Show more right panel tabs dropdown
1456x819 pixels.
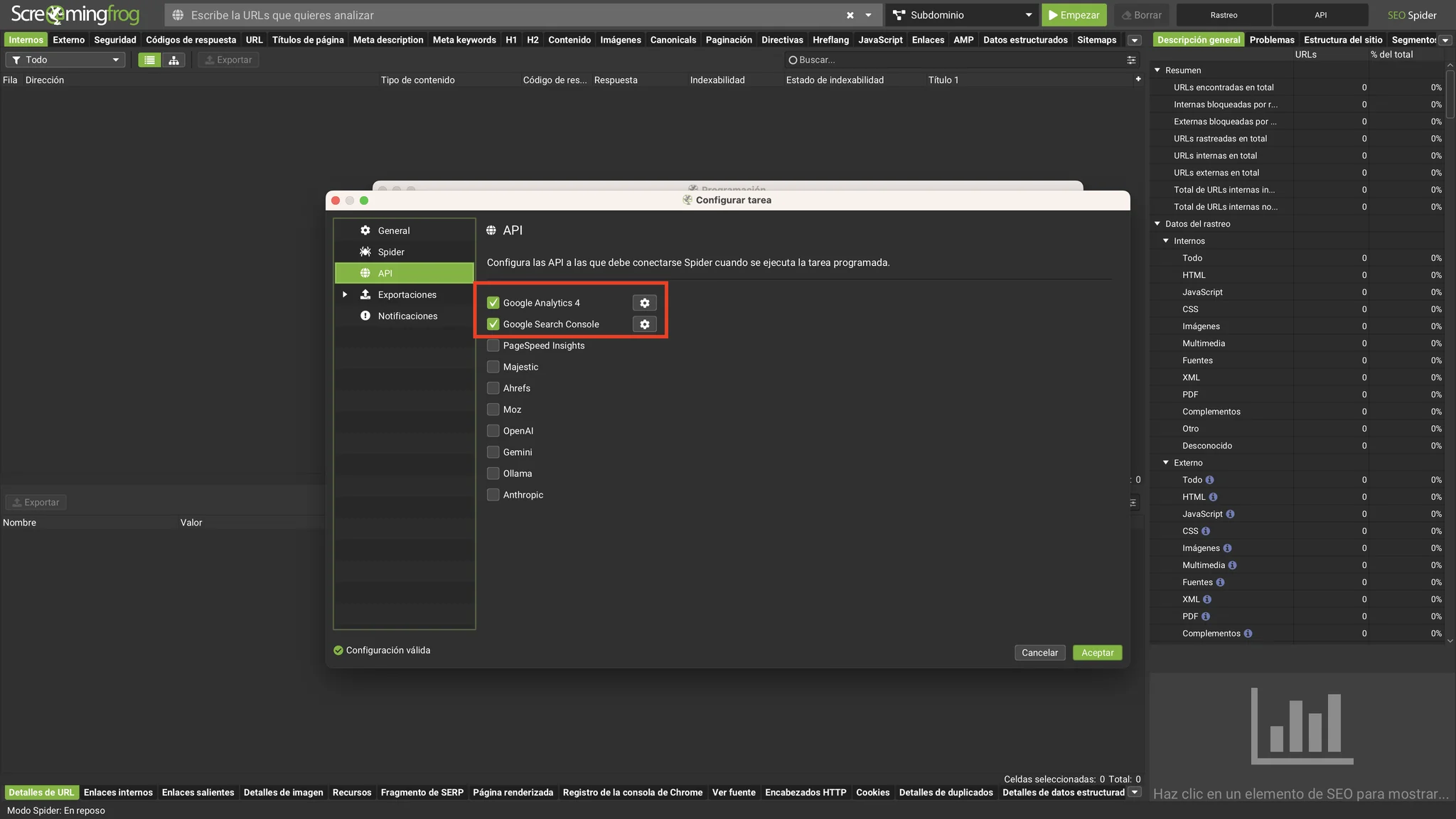(x=1445, y=41)
